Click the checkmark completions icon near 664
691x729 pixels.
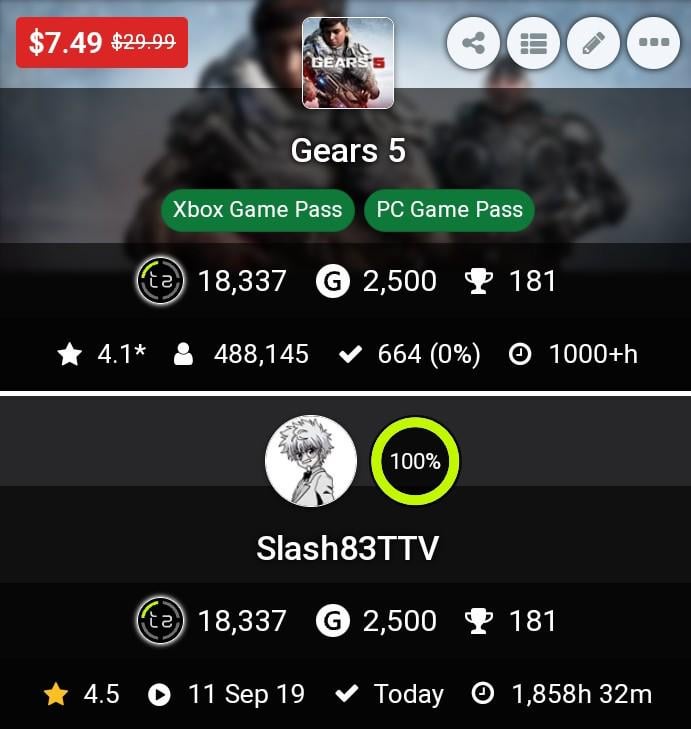(x=350, y=355)
